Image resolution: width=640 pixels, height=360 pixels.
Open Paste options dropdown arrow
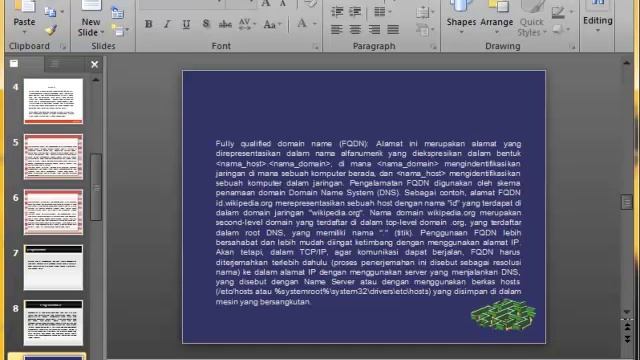[x=24, y=32]
